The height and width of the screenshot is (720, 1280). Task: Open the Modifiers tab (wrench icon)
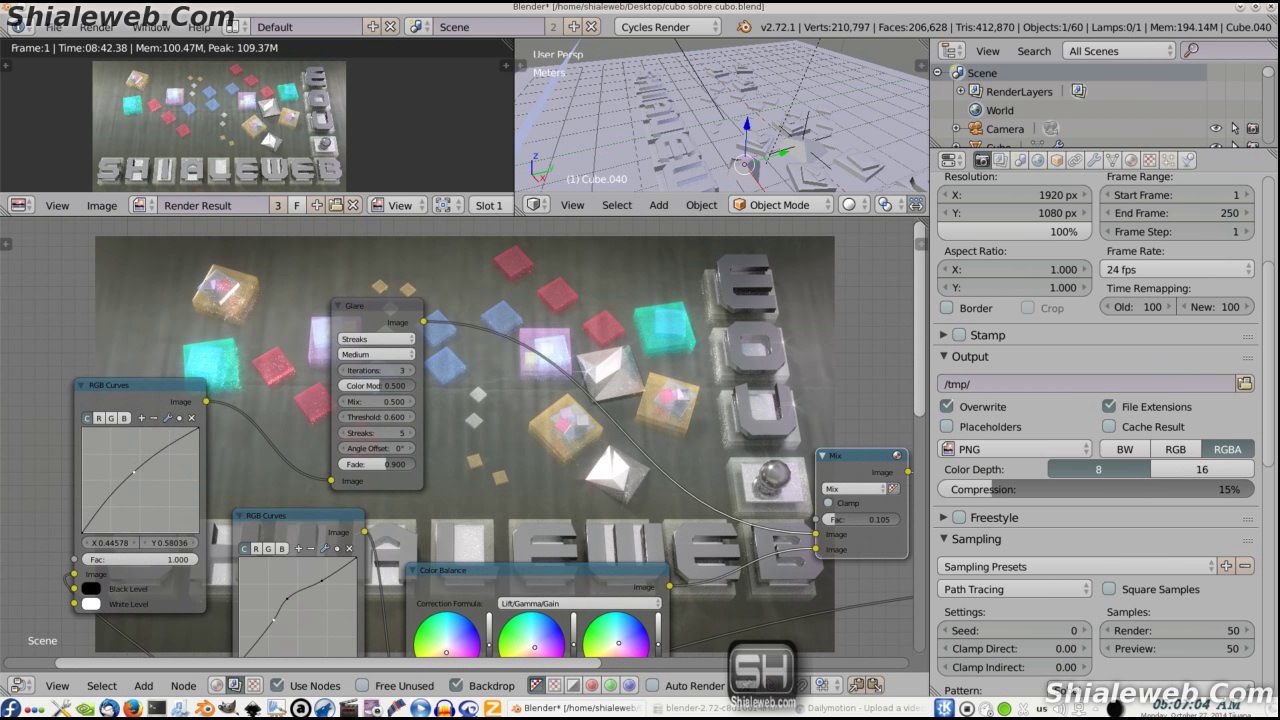(1093, 160)
